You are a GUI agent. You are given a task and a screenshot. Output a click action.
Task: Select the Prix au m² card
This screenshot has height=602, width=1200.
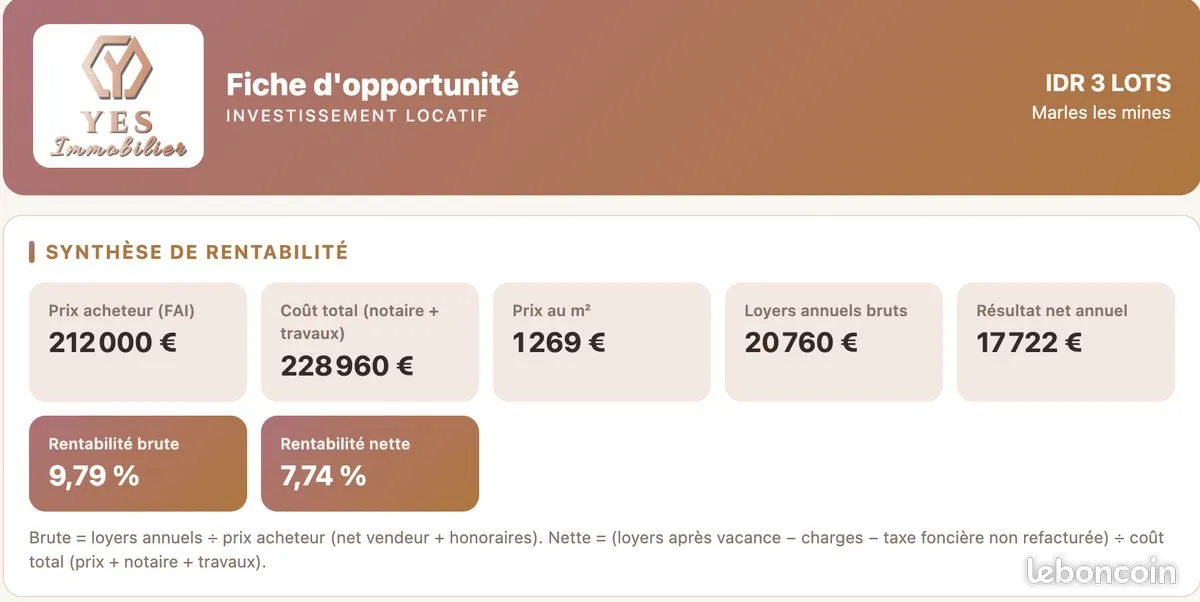click(602, 342)
